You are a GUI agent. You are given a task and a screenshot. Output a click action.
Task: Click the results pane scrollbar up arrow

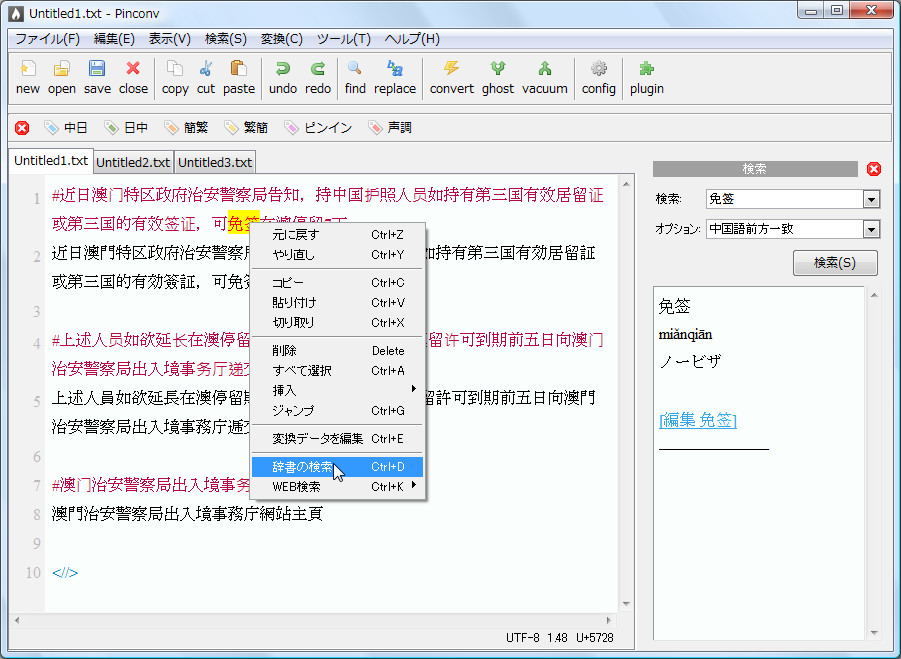[x=873, y=295]
